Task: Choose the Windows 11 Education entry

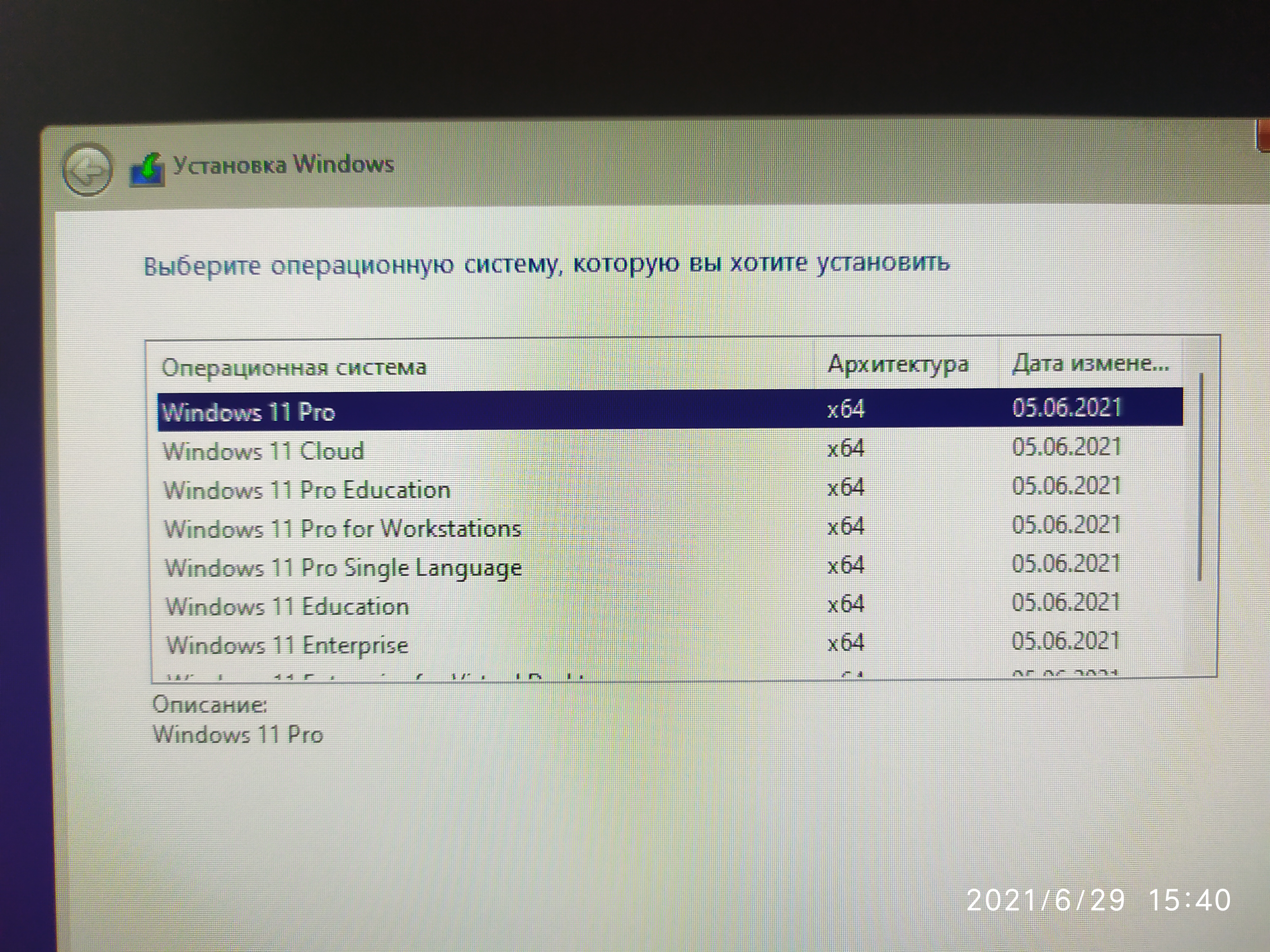Action: coord(287,606)
